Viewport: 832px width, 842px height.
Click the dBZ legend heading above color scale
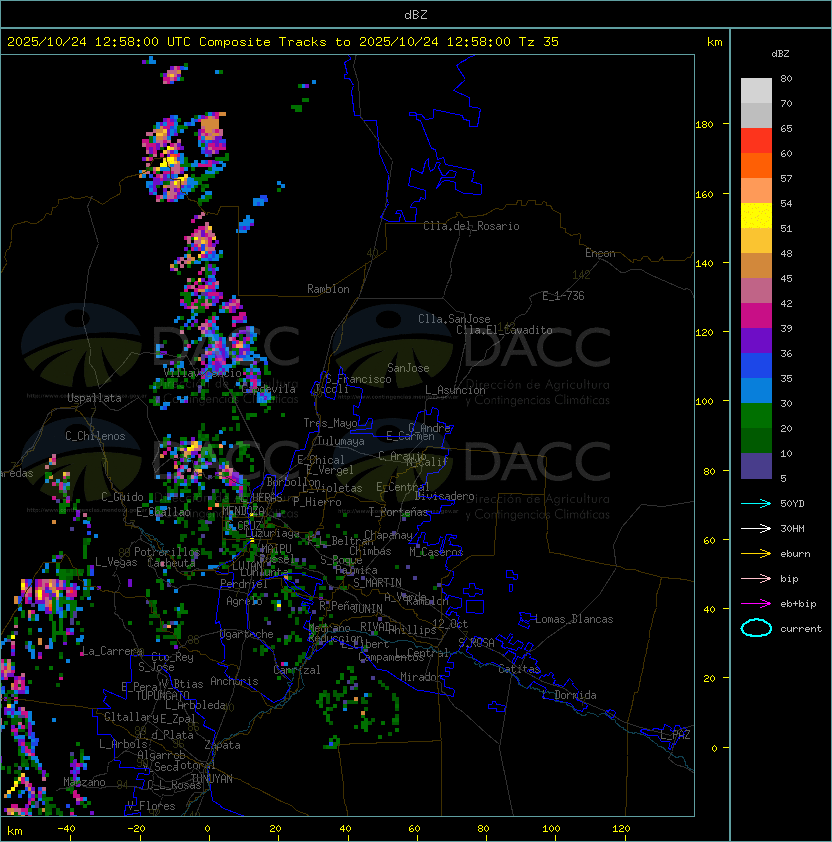click(x=780, y=54)
